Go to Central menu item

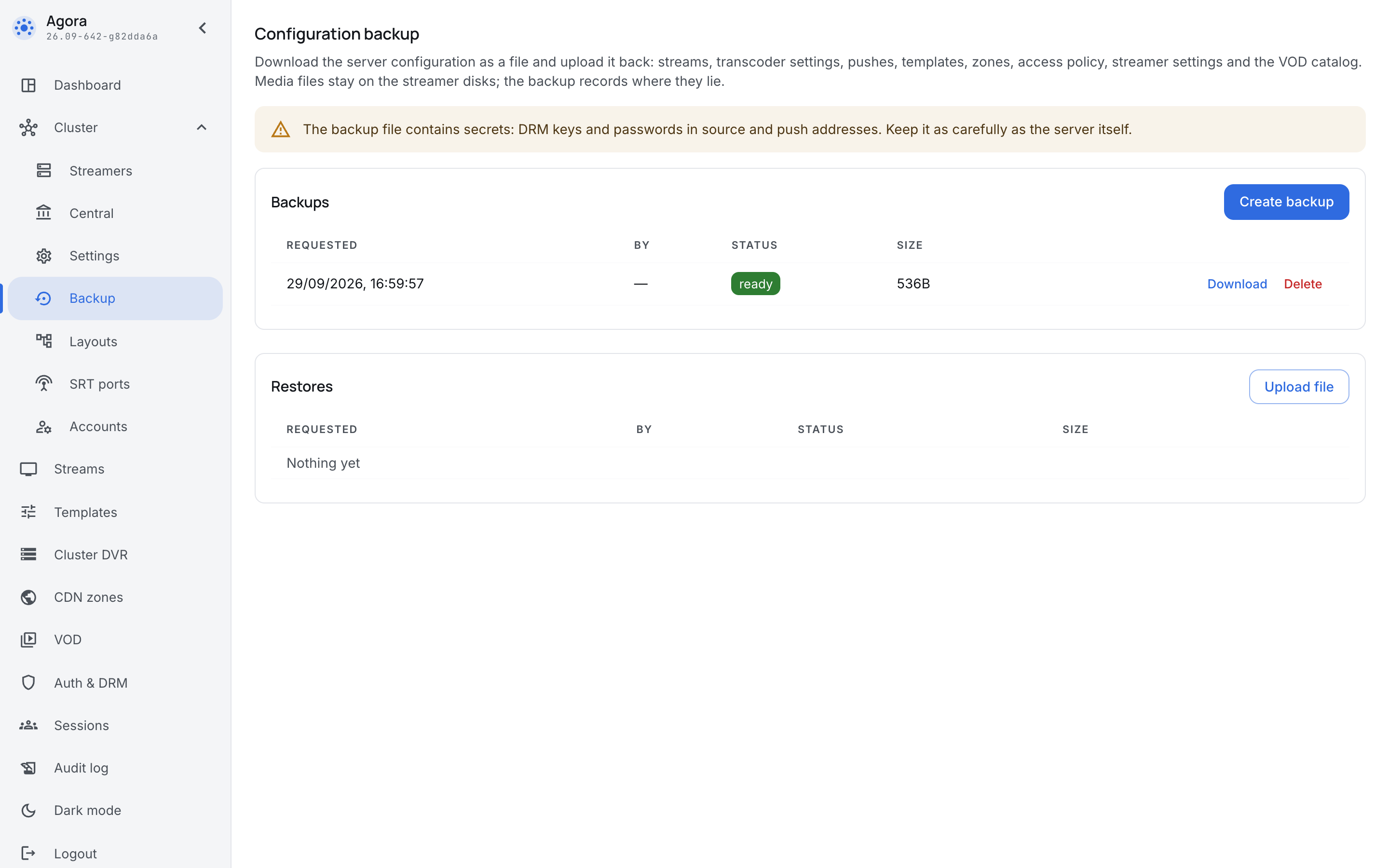tap(115, 213)
